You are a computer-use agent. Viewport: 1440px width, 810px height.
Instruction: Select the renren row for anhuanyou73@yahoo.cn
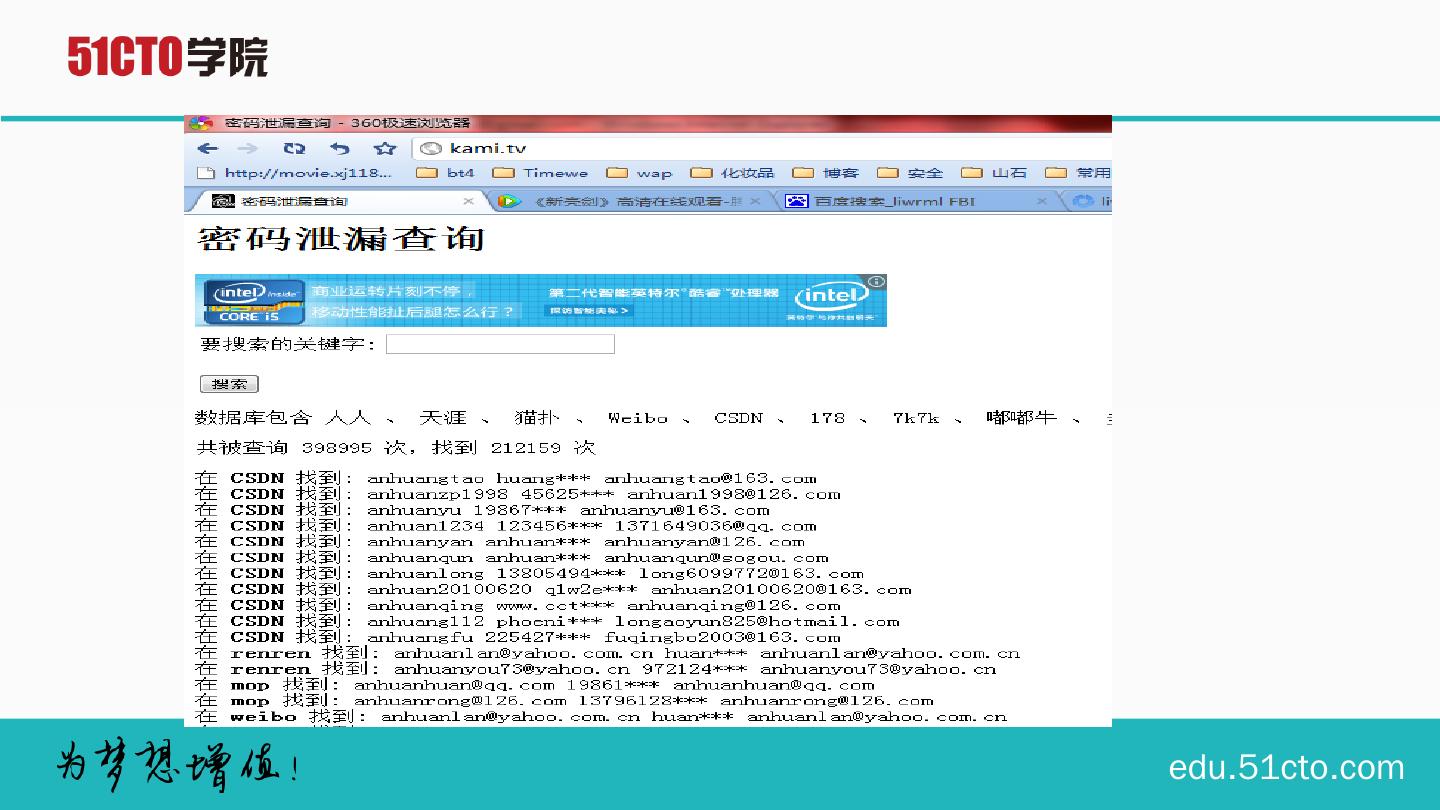point(595,669)
